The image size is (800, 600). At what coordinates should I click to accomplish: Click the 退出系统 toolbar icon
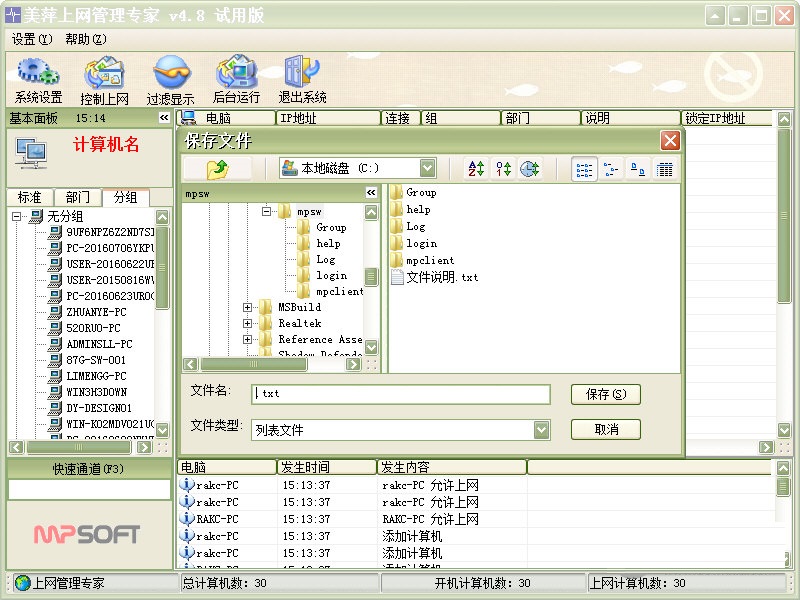coord(302,80)
